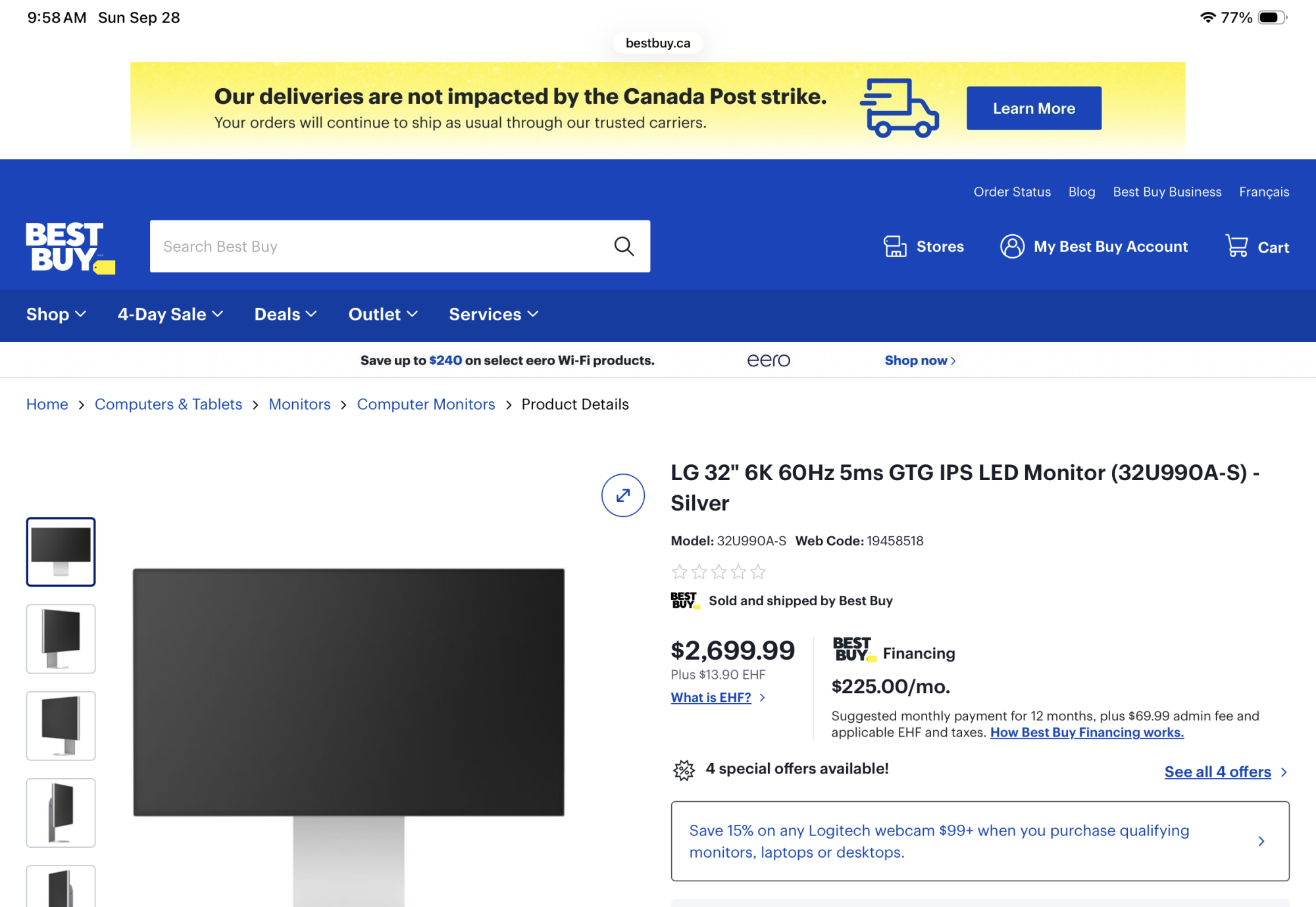Open the shopping Cart icon
This screenshot has height=907, width=1316.
point(1237,247)
